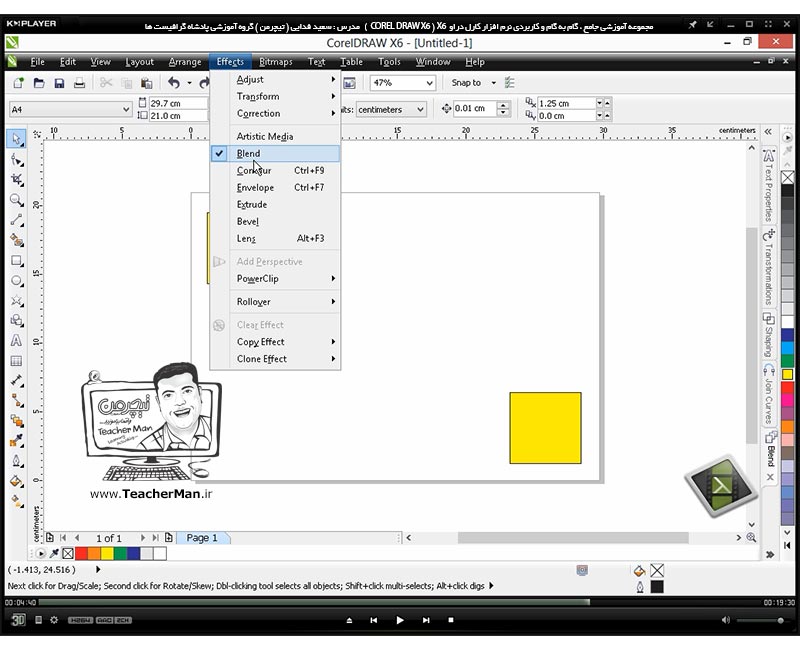Viewport: 800px width, 650px height.
Task: Click the Open folder icon
Action: tap(39, 83)
